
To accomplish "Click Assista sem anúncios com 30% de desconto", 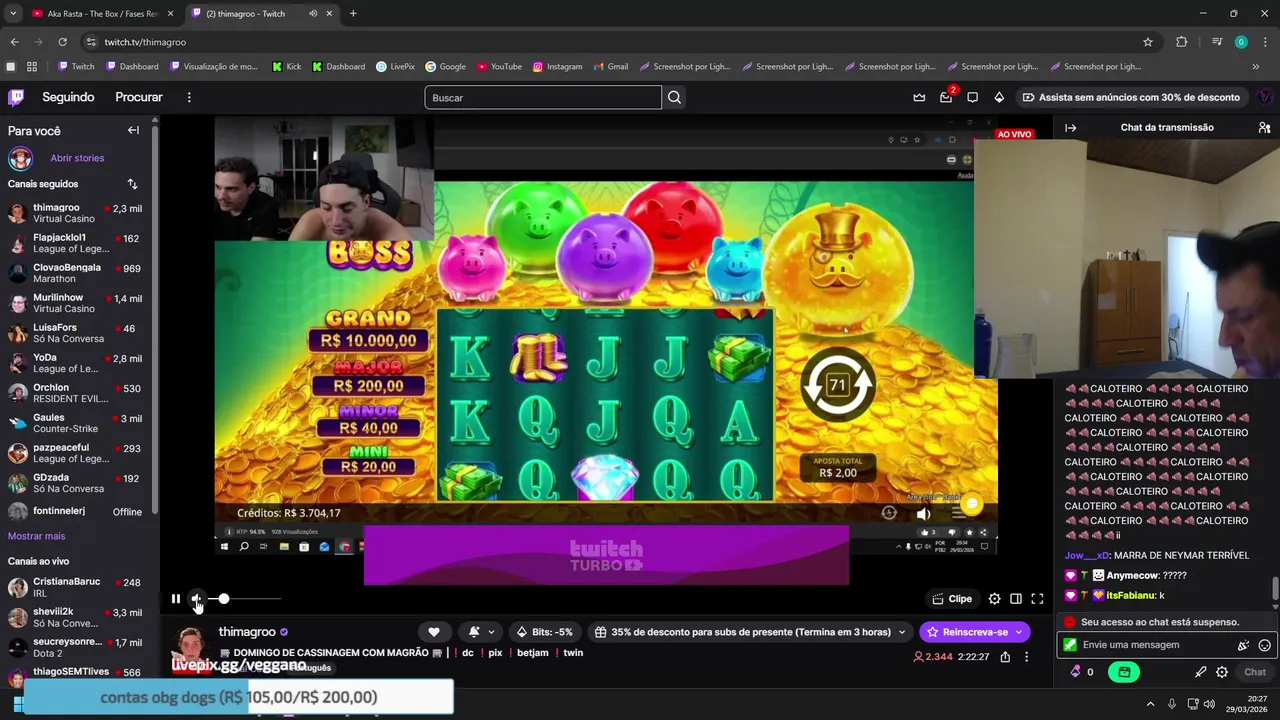I will (1131, 97).
